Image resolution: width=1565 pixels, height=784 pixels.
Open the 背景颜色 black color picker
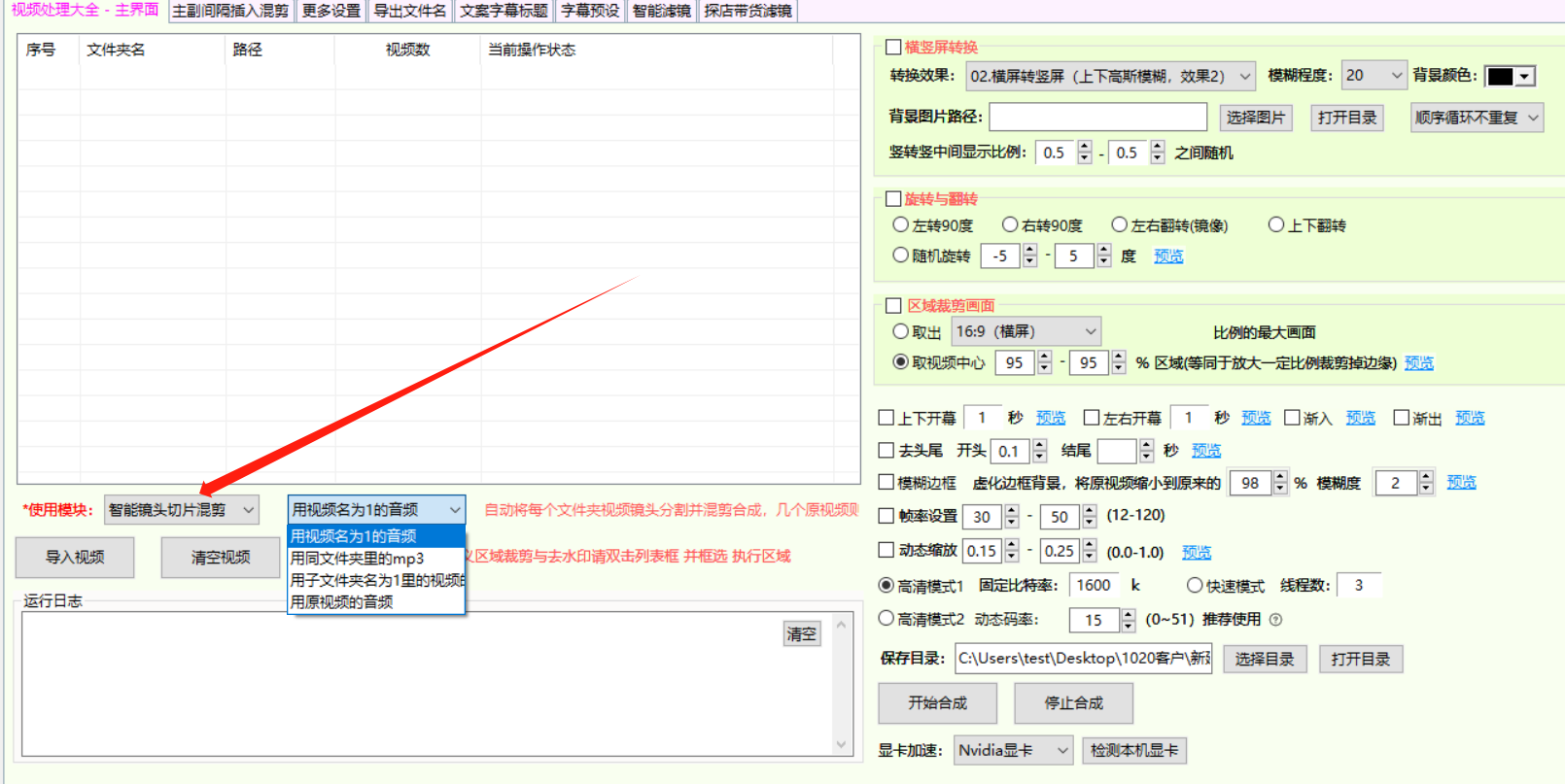pos(1511,76)
